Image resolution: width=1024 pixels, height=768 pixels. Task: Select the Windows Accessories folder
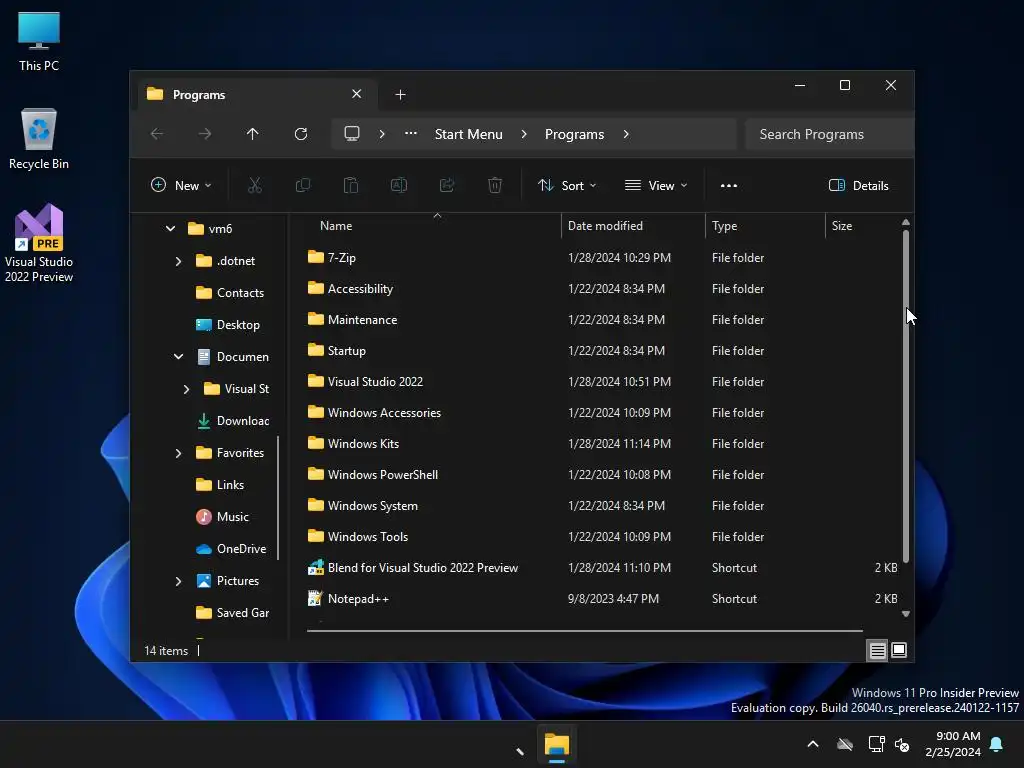(x=374, y=413)
